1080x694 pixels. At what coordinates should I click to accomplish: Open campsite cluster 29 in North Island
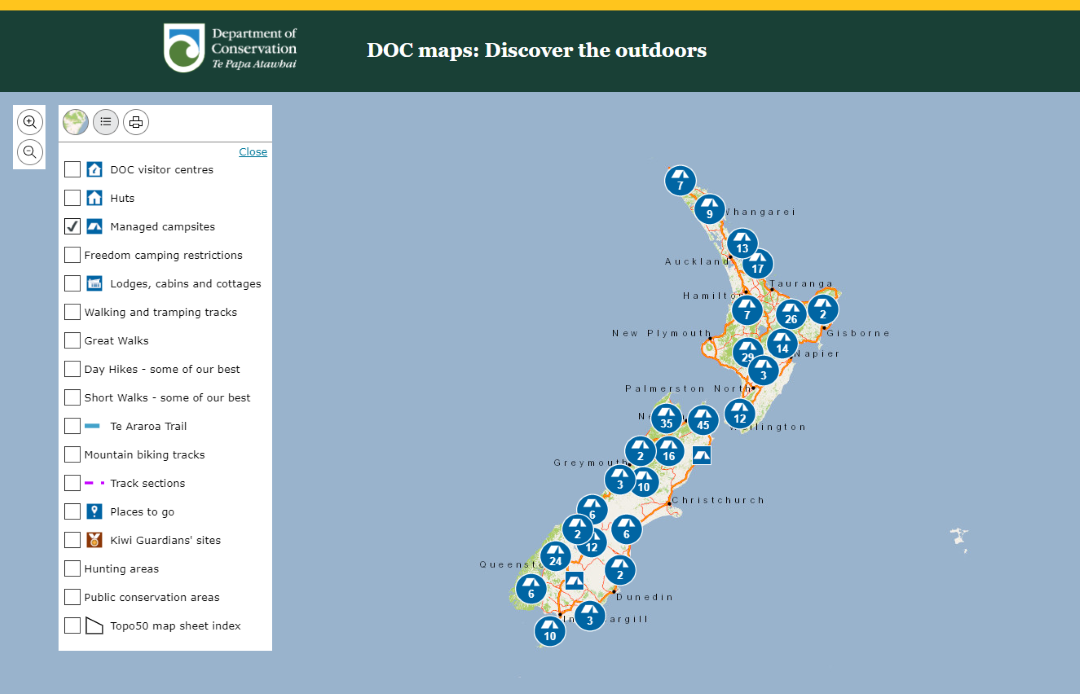pos(747,353)
